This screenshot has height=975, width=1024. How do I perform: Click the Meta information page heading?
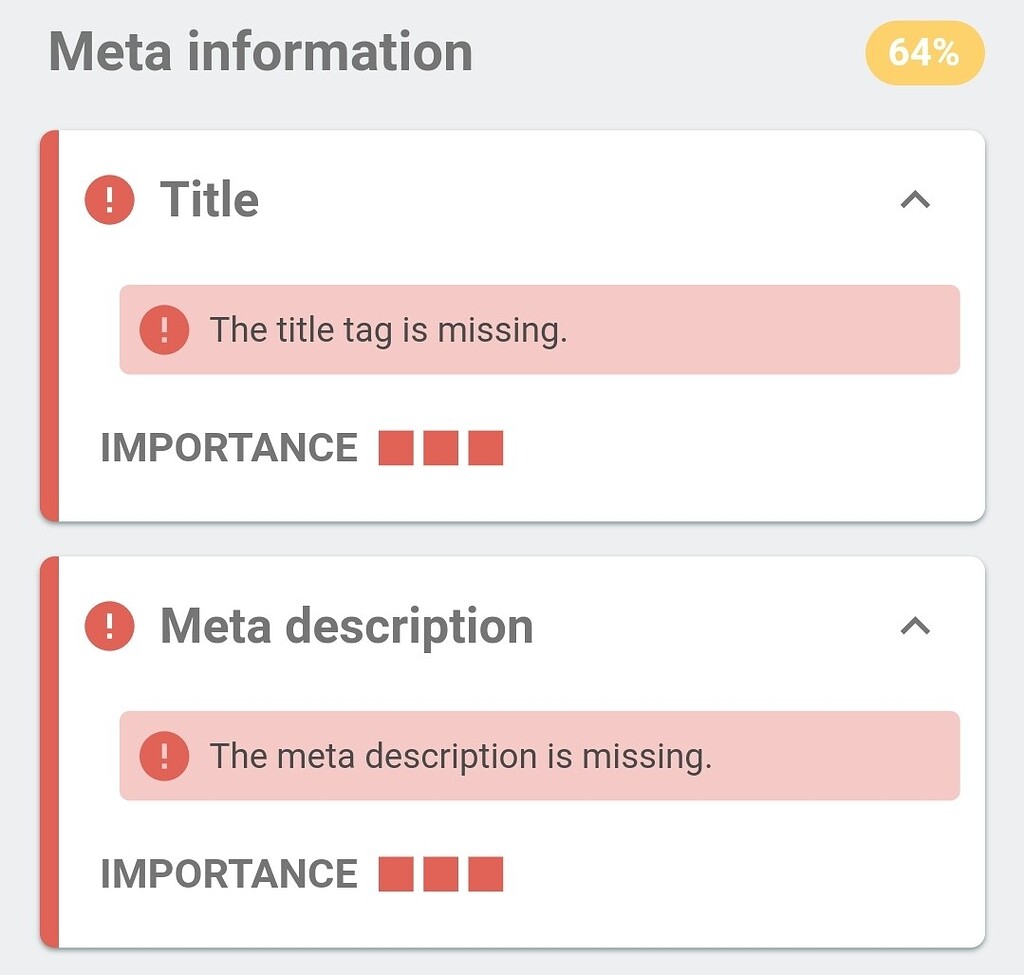tap(261, 52)
